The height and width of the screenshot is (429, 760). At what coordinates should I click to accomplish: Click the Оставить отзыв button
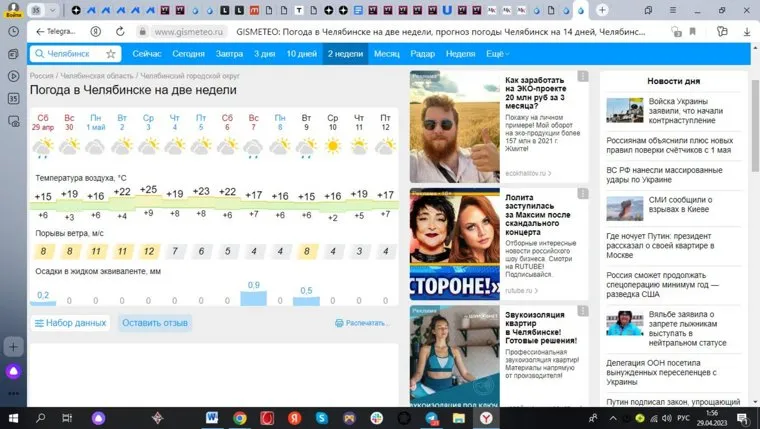[155, 323]
